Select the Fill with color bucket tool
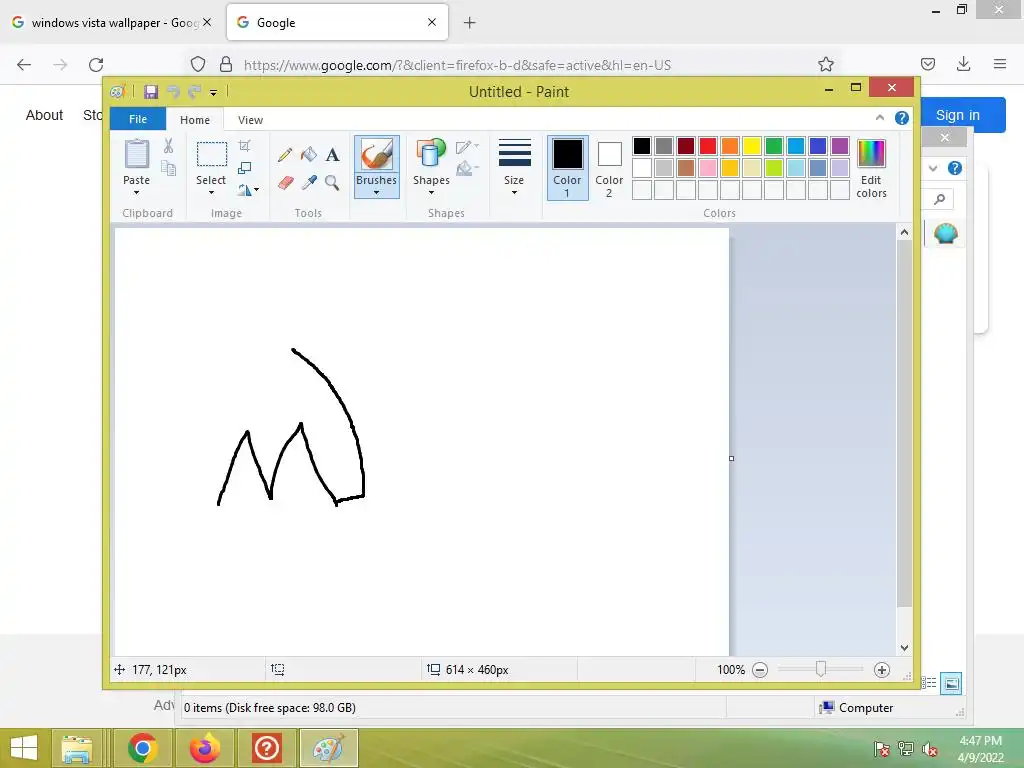The image size is (1024, 768). click(309, 154)
